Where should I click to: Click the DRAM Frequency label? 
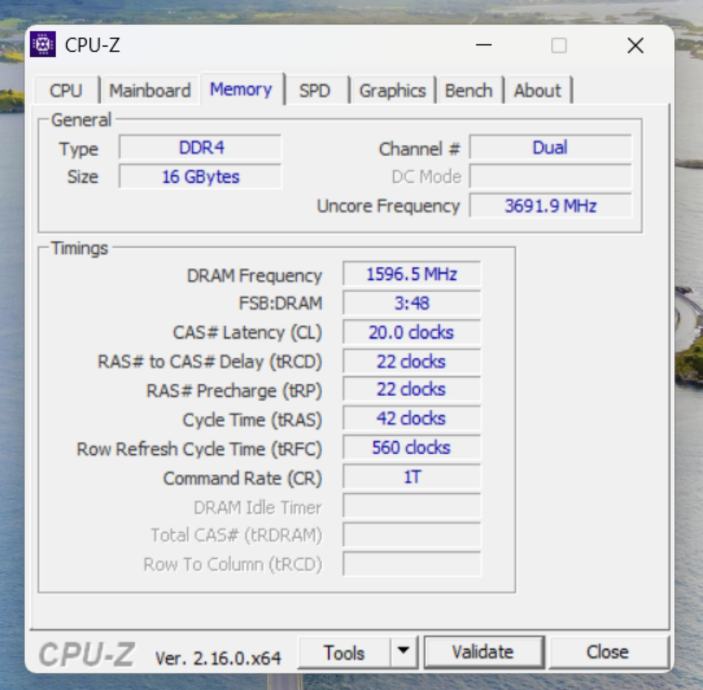point(254,276)
